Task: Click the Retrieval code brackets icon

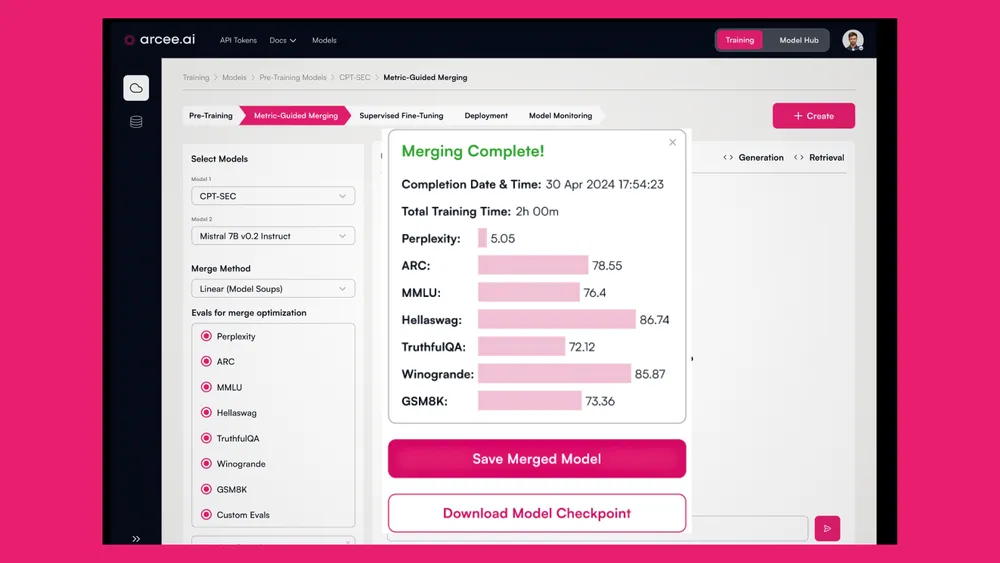Action: click(798, 157)
